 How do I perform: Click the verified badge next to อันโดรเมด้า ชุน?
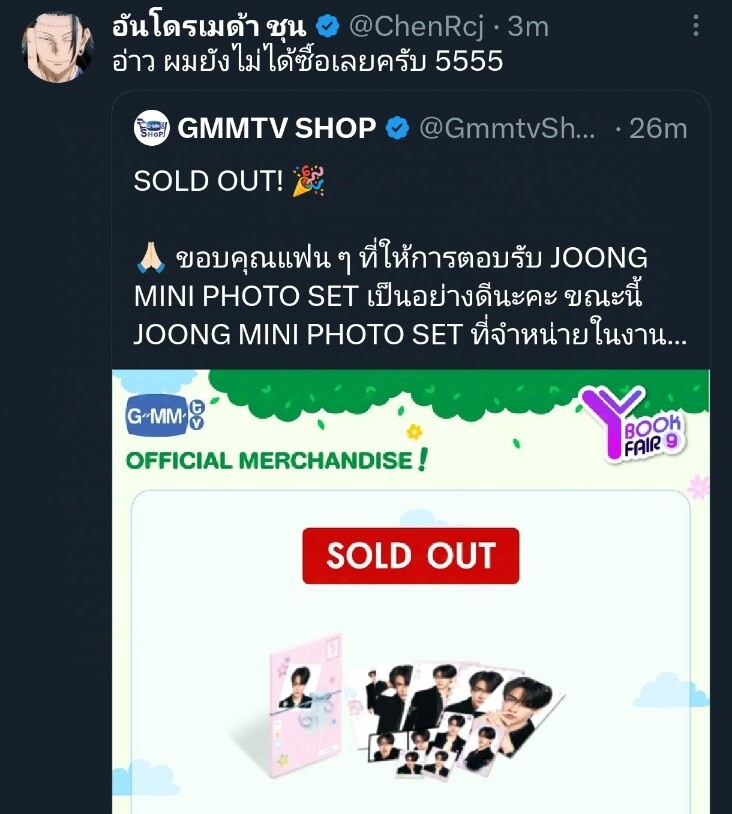click(x=327, y=26)
